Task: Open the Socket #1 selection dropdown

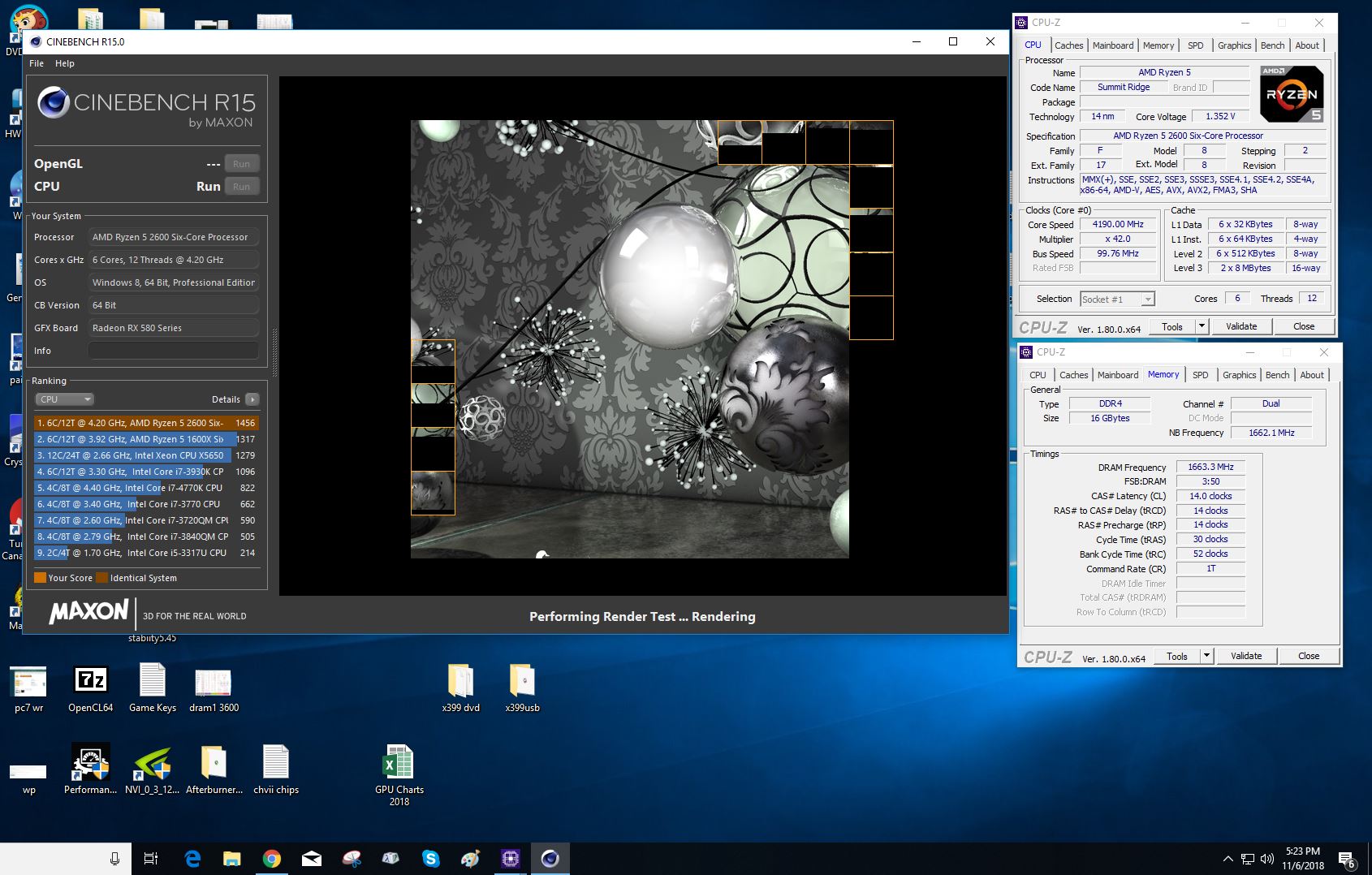Action: tap(1117, 300)
